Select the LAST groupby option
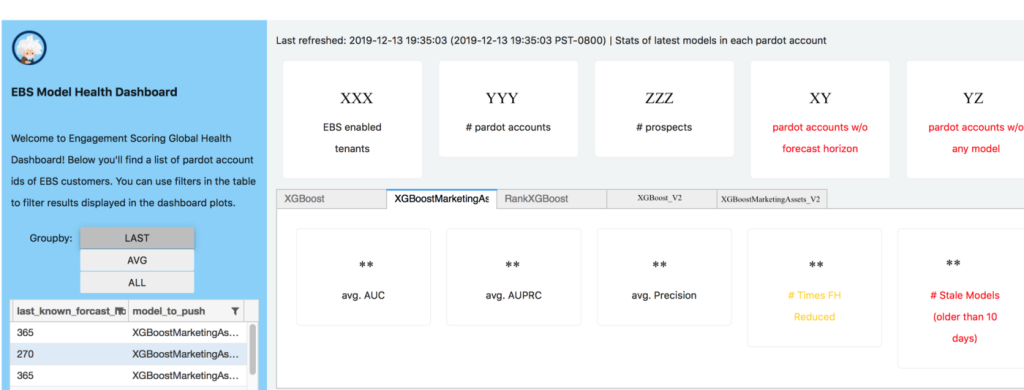 point(137,238)
